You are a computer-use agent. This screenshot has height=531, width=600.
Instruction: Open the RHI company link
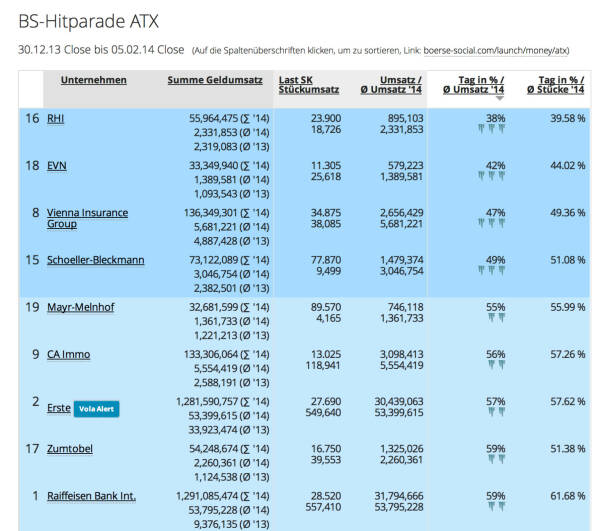click(x=56, y=118)
